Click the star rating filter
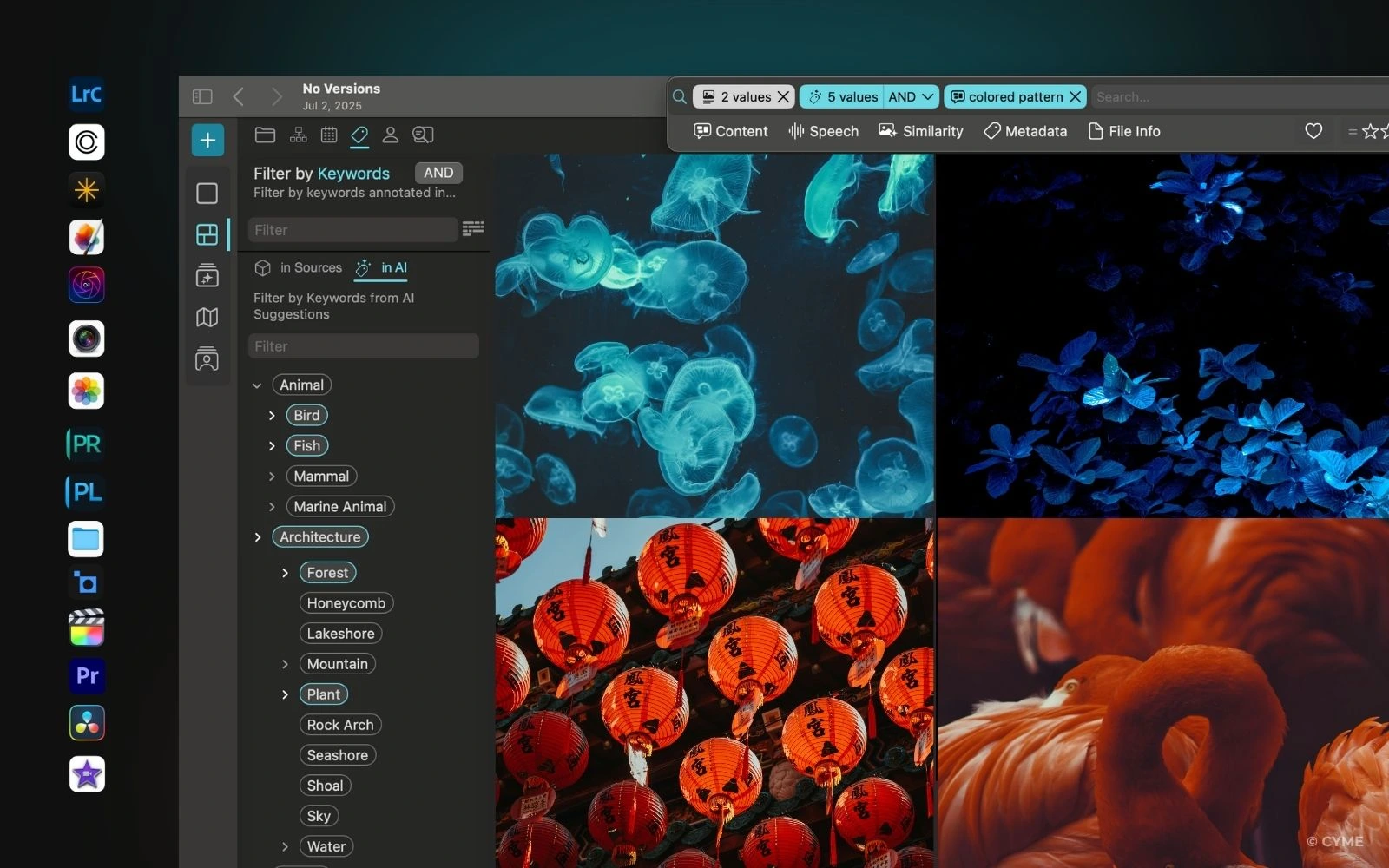 (x=1367, y=131)
